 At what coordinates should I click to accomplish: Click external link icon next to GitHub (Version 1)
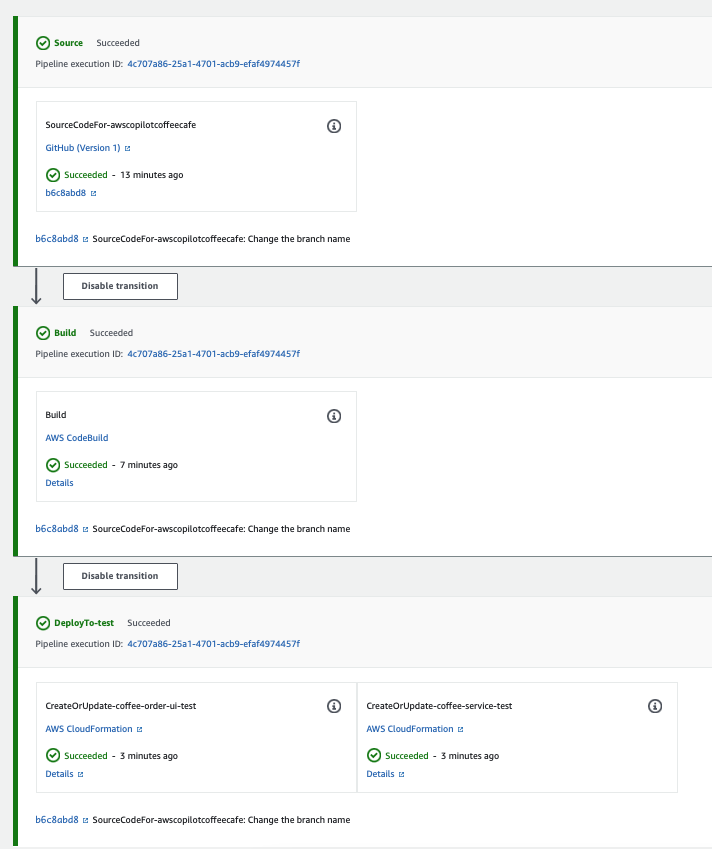pyautogui.click(x=128, y=149)
